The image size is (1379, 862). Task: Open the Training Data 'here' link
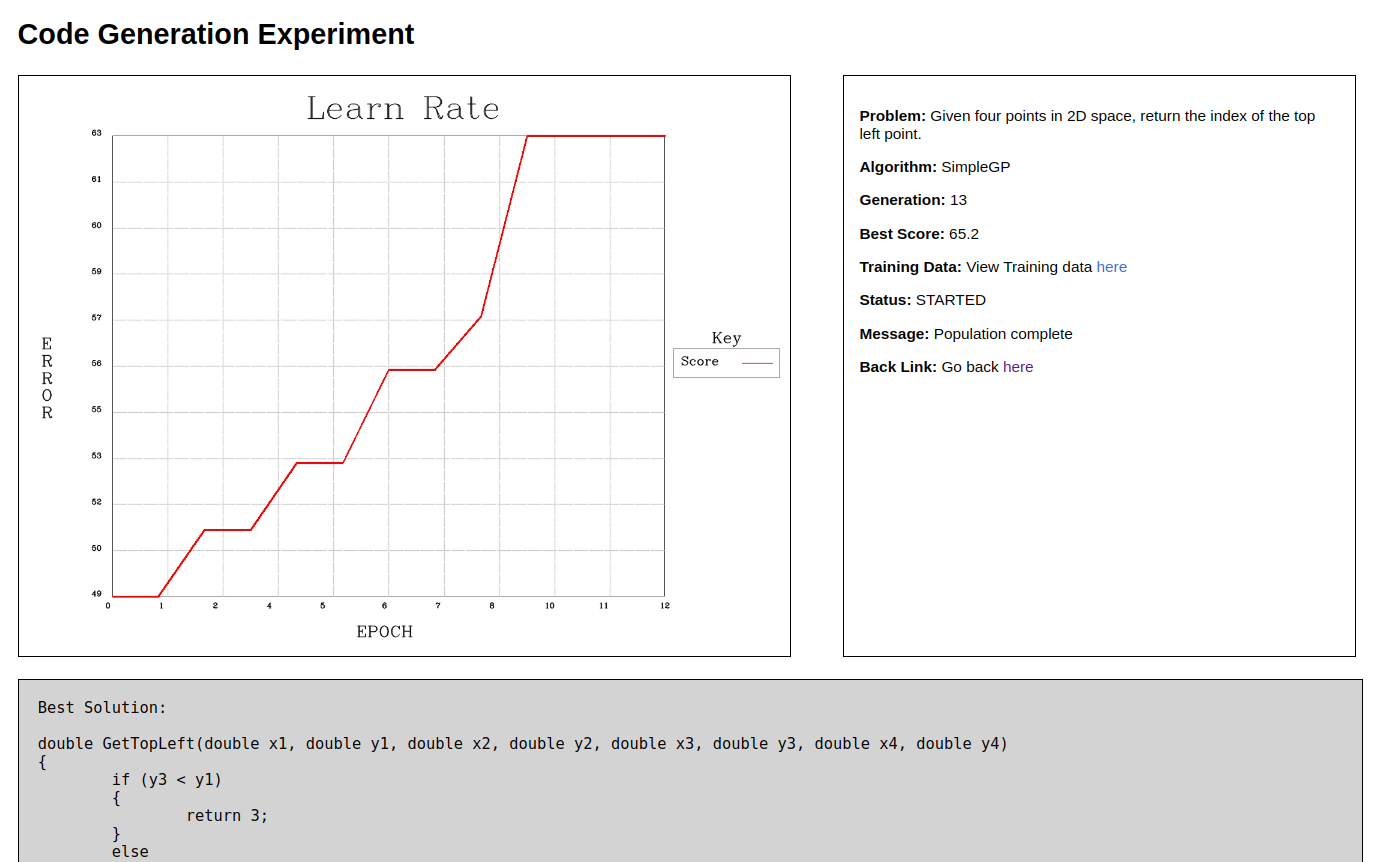click(x=1111, y=267)
